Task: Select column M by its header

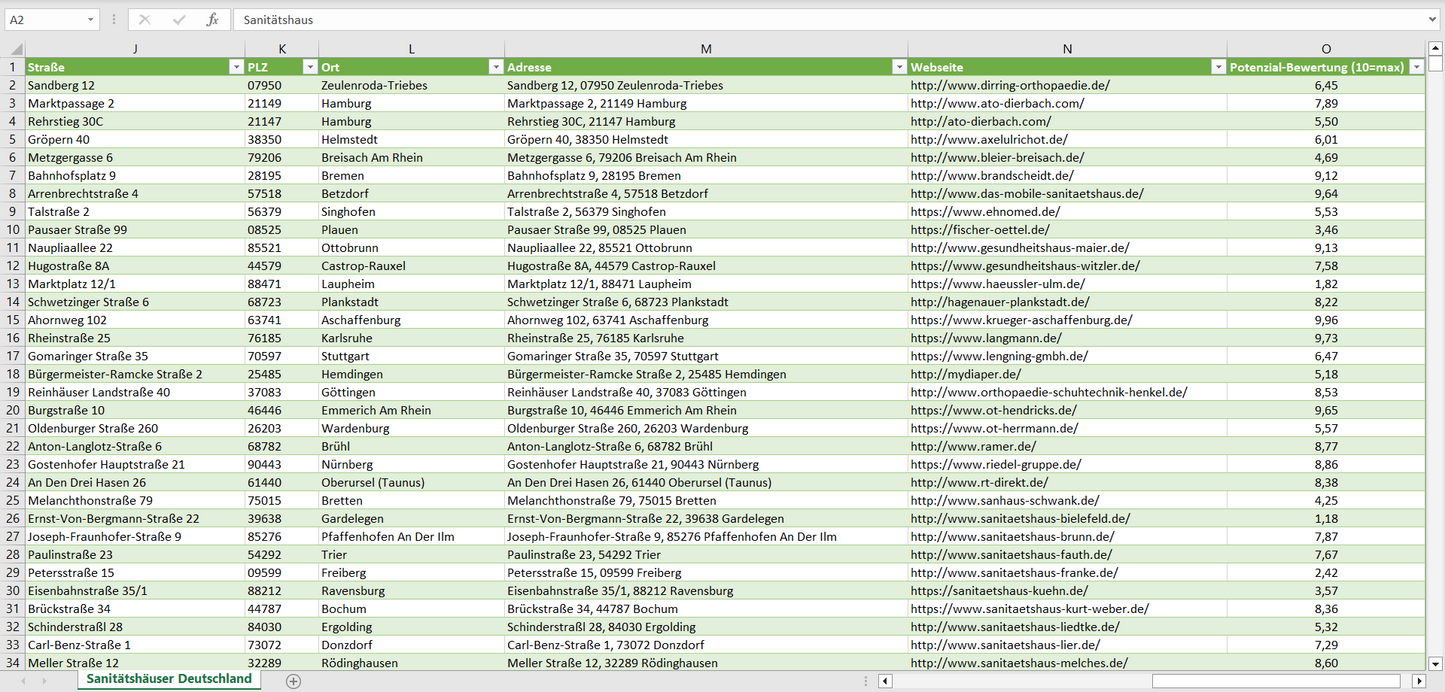Action: click(706, 49)
